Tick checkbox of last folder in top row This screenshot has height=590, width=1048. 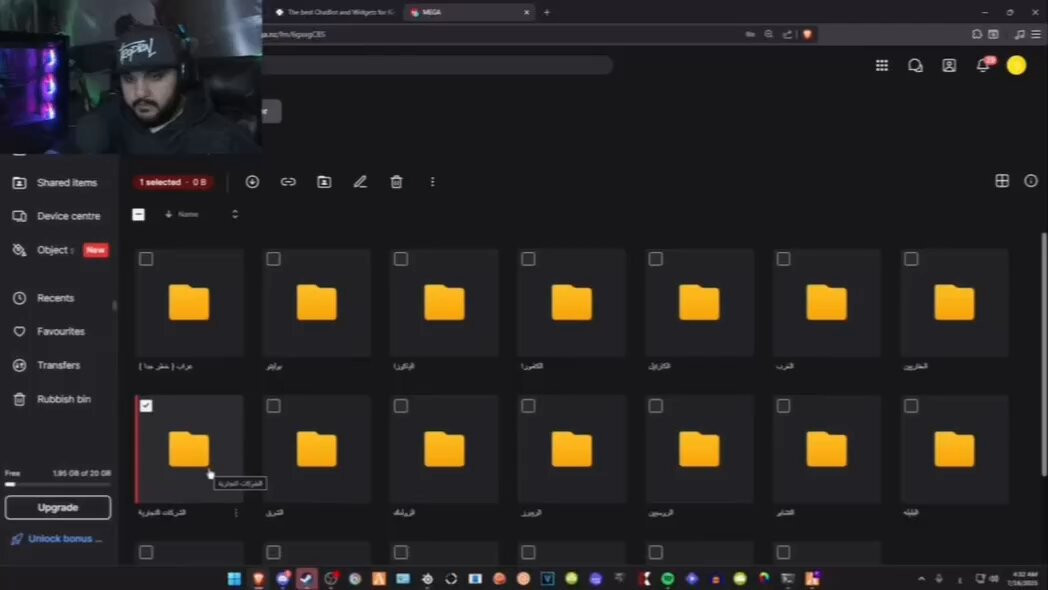pos(911,259)
